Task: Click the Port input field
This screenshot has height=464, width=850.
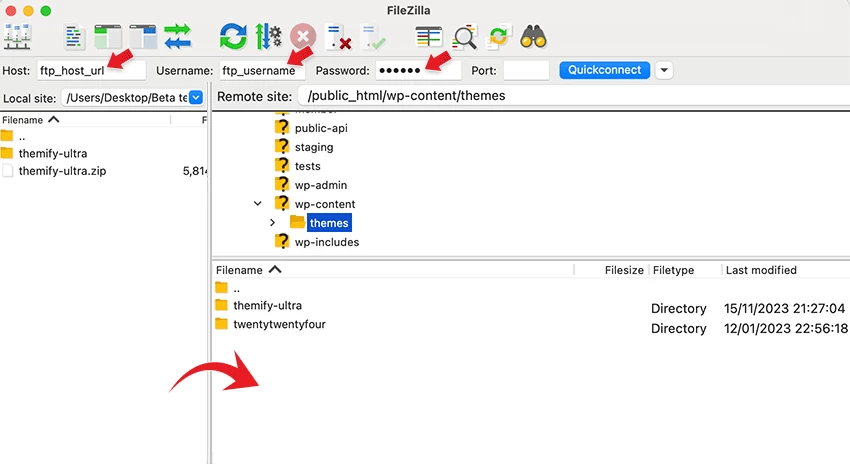Action: (x=526, y=70)
